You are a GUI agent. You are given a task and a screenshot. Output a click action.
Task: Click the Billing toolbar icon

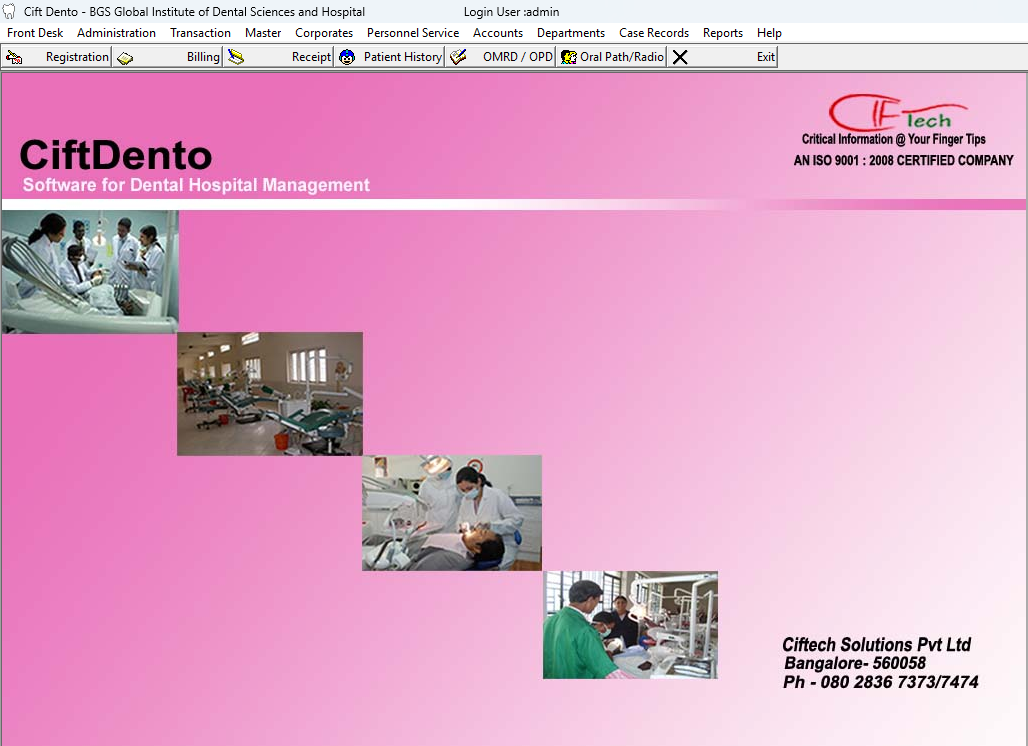tap(125, 58)
